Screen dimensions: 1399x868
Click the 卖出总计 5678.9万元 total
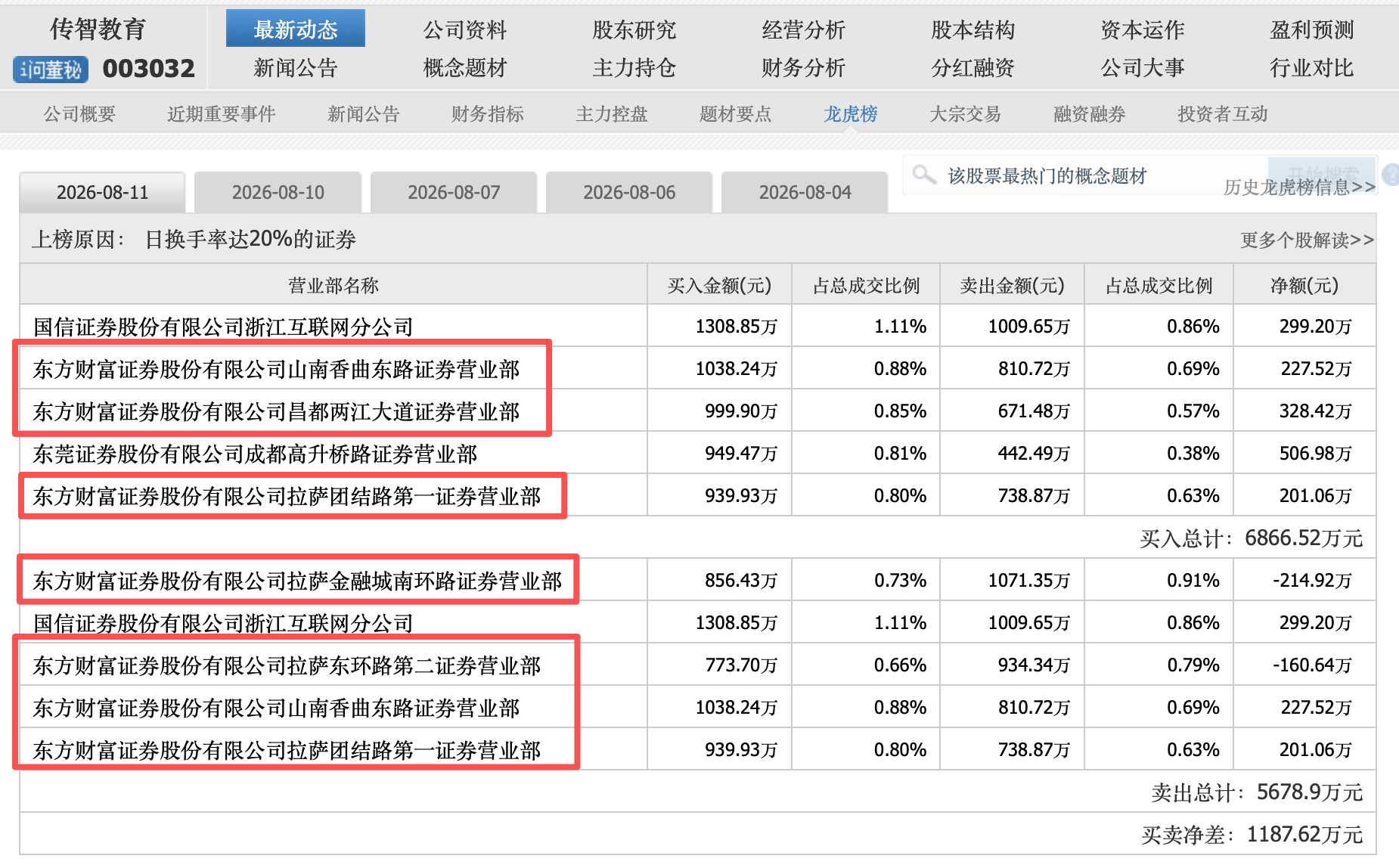(x=1257, y=792)
